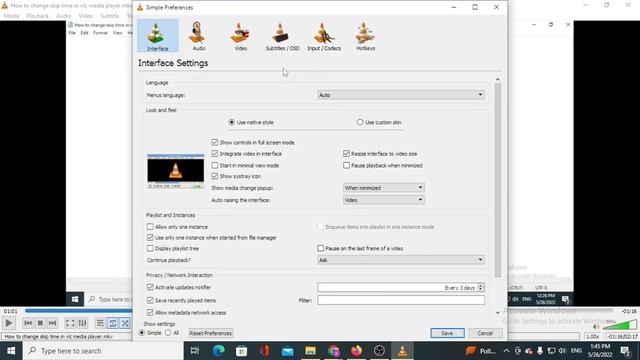Open the Continue playback dropdown
640x360 pixels.
point(401,260)
